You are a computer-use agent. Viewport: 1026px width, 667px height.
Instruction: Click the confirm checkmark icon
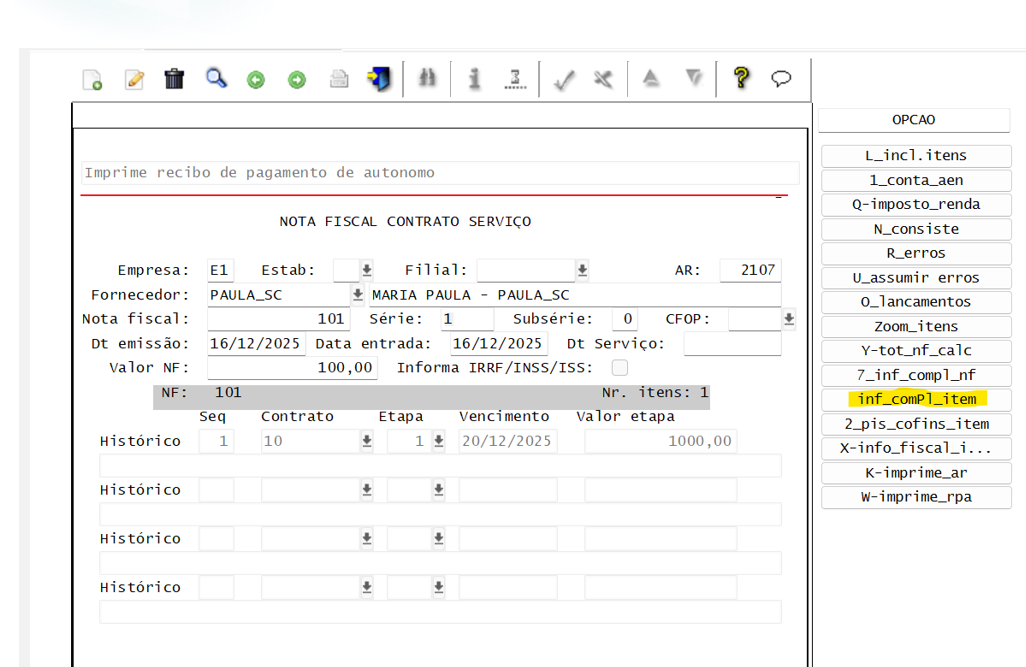pyautogui.click(x=564, y=80)
